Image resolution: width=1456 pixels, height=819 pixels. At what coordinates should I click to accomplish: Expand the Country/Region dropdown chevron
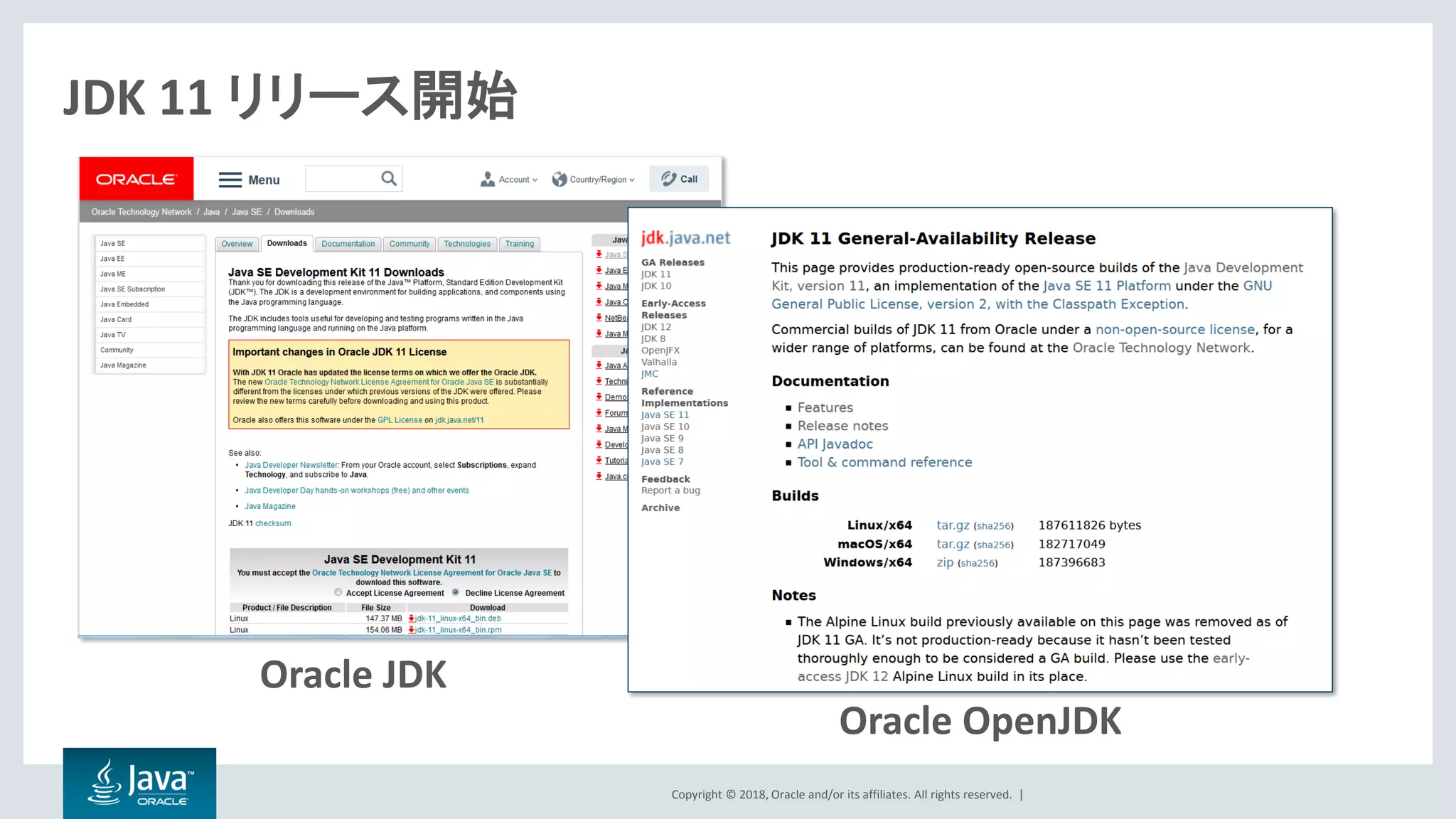(x=632, y=180)
